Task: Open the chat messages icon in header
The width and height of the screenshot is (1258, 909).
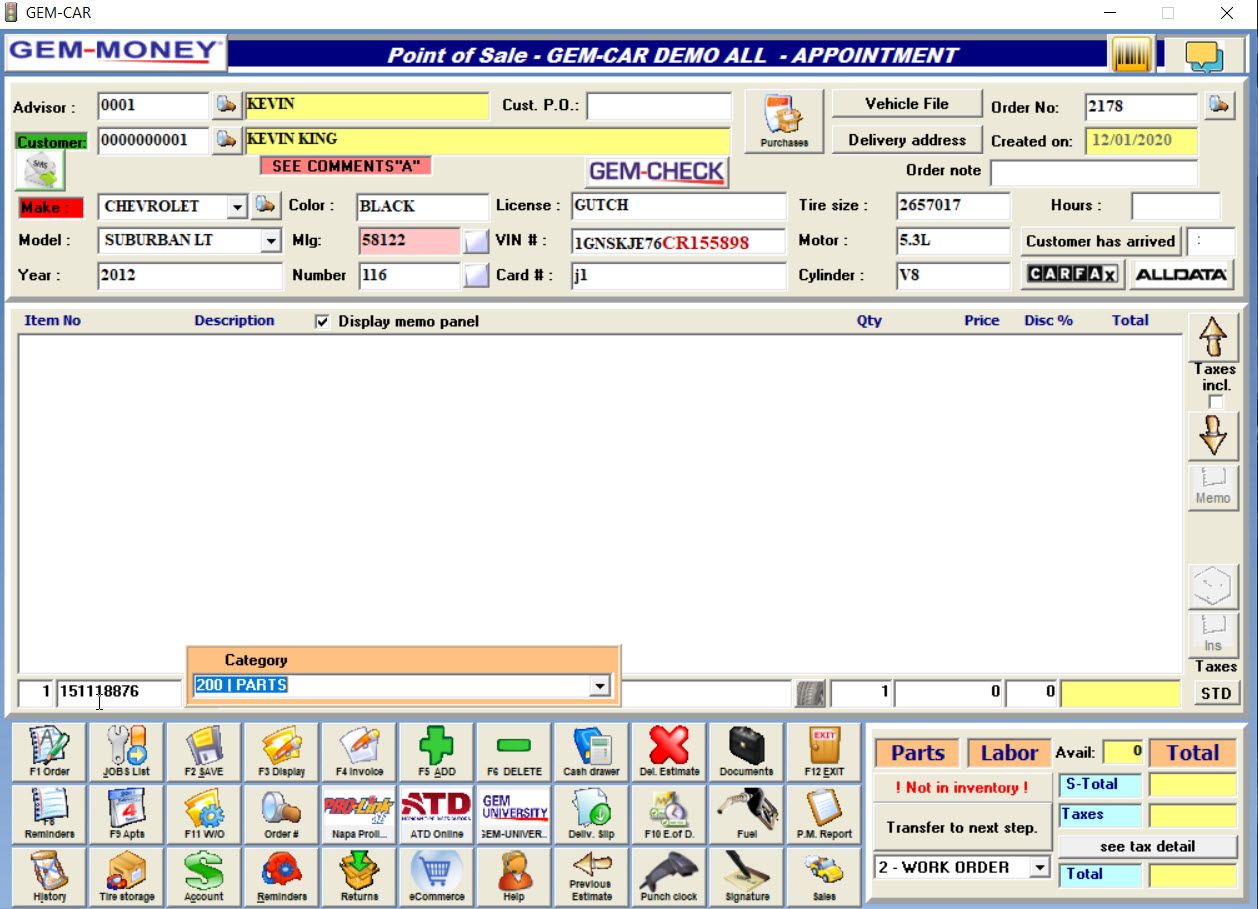Action: pyautogui.click(x=1204, y=55)
